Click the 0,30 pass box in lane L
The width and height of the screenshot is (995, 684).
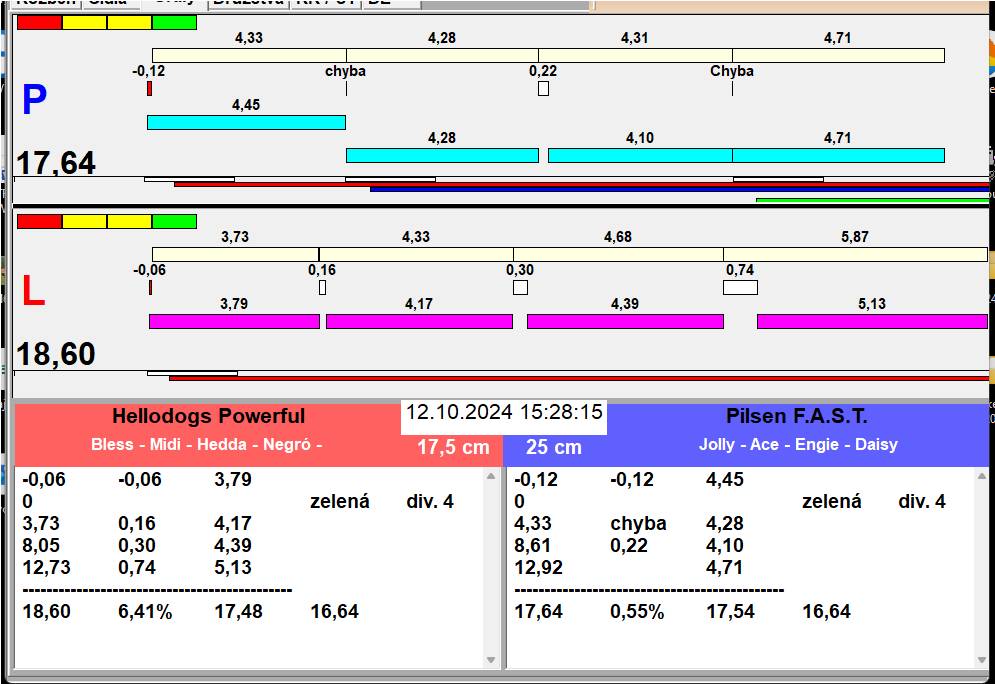pyautogui.click(x=520, y=287)
